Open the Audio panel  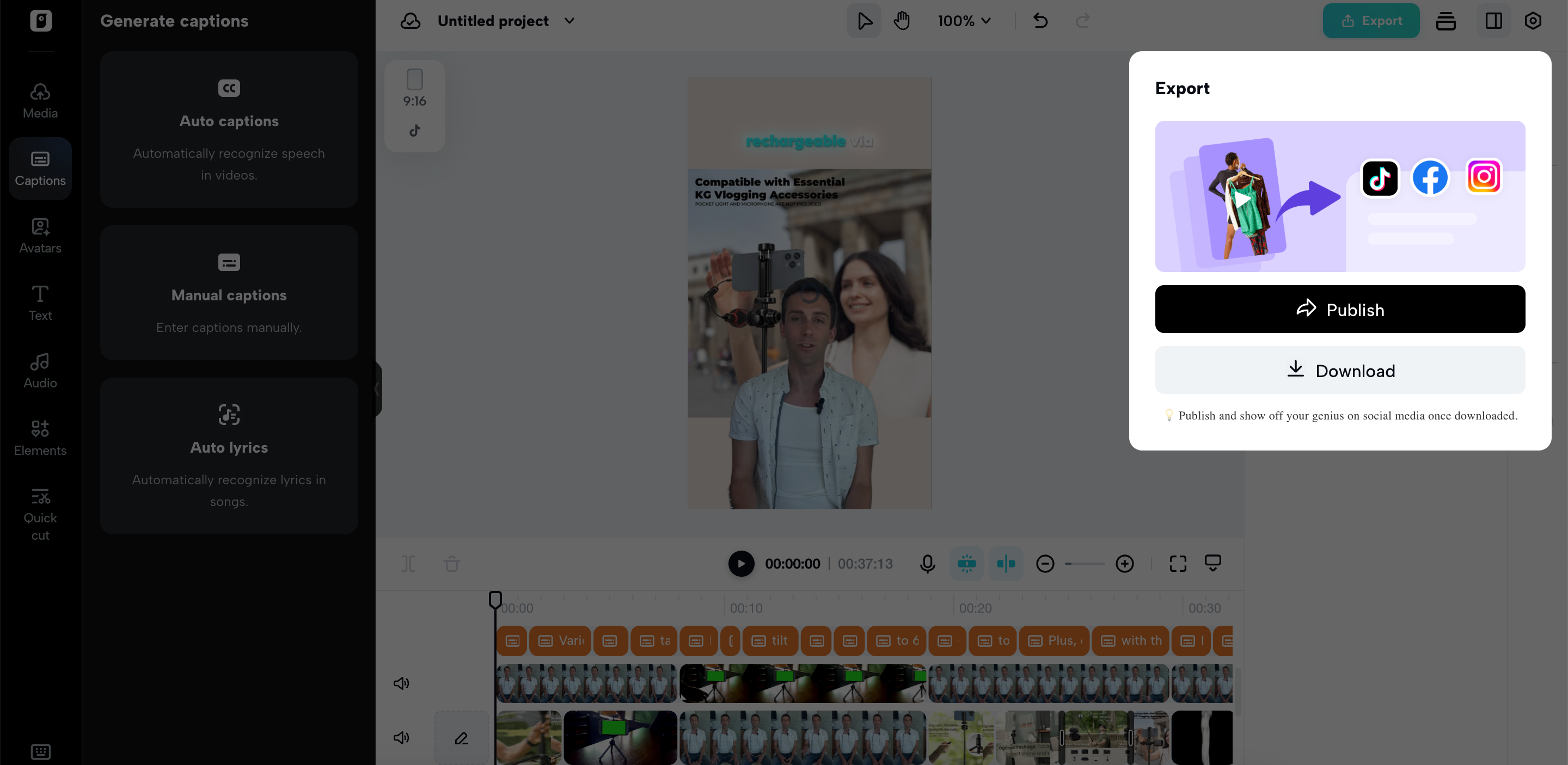coord(40,370)
